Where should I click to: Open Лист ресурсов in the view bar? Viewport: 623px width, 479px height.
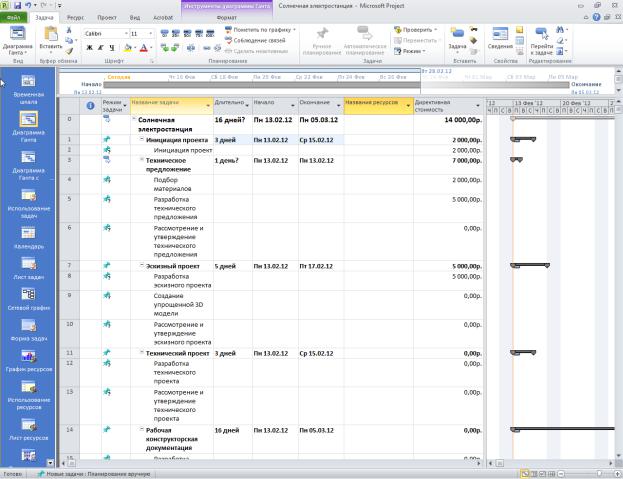[28, 430]
